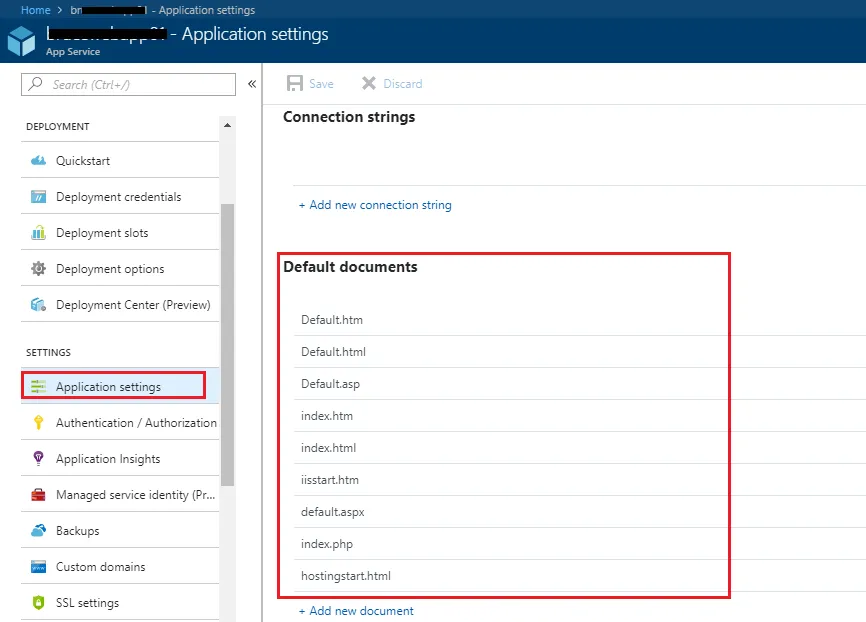Open Backups
The image size is (866, 622).
(x=120, y=530)
